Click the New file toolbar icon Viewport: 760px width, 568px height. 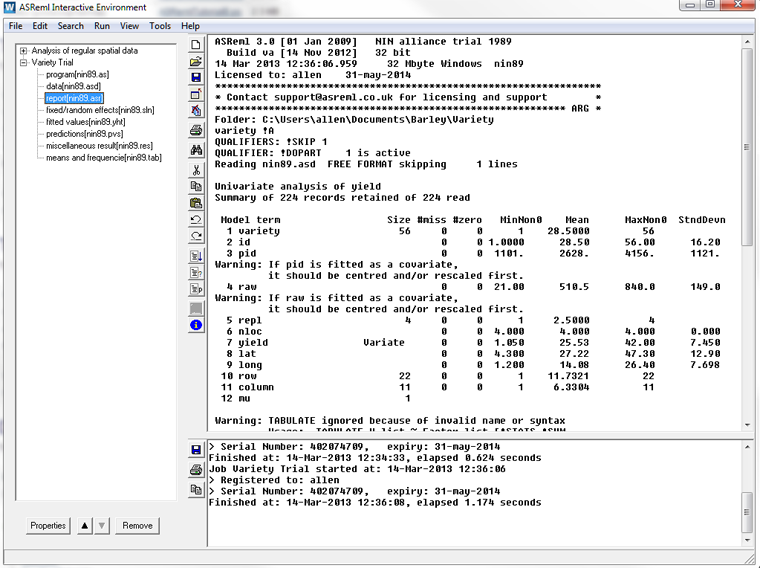tap(196, 45)
